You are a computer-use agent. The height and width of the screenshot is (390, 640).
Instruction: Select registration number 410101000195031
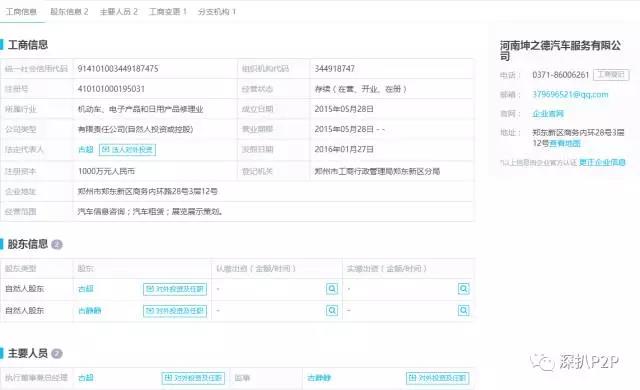tap(111, 89)
